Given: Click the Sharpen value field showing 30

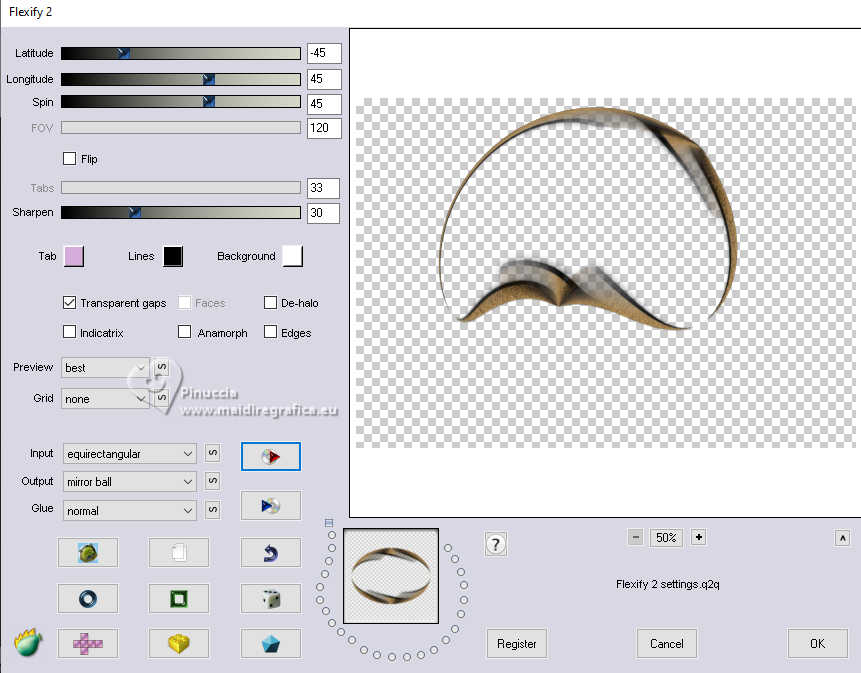Looking at the screenshot, I should tap(323, 213).
